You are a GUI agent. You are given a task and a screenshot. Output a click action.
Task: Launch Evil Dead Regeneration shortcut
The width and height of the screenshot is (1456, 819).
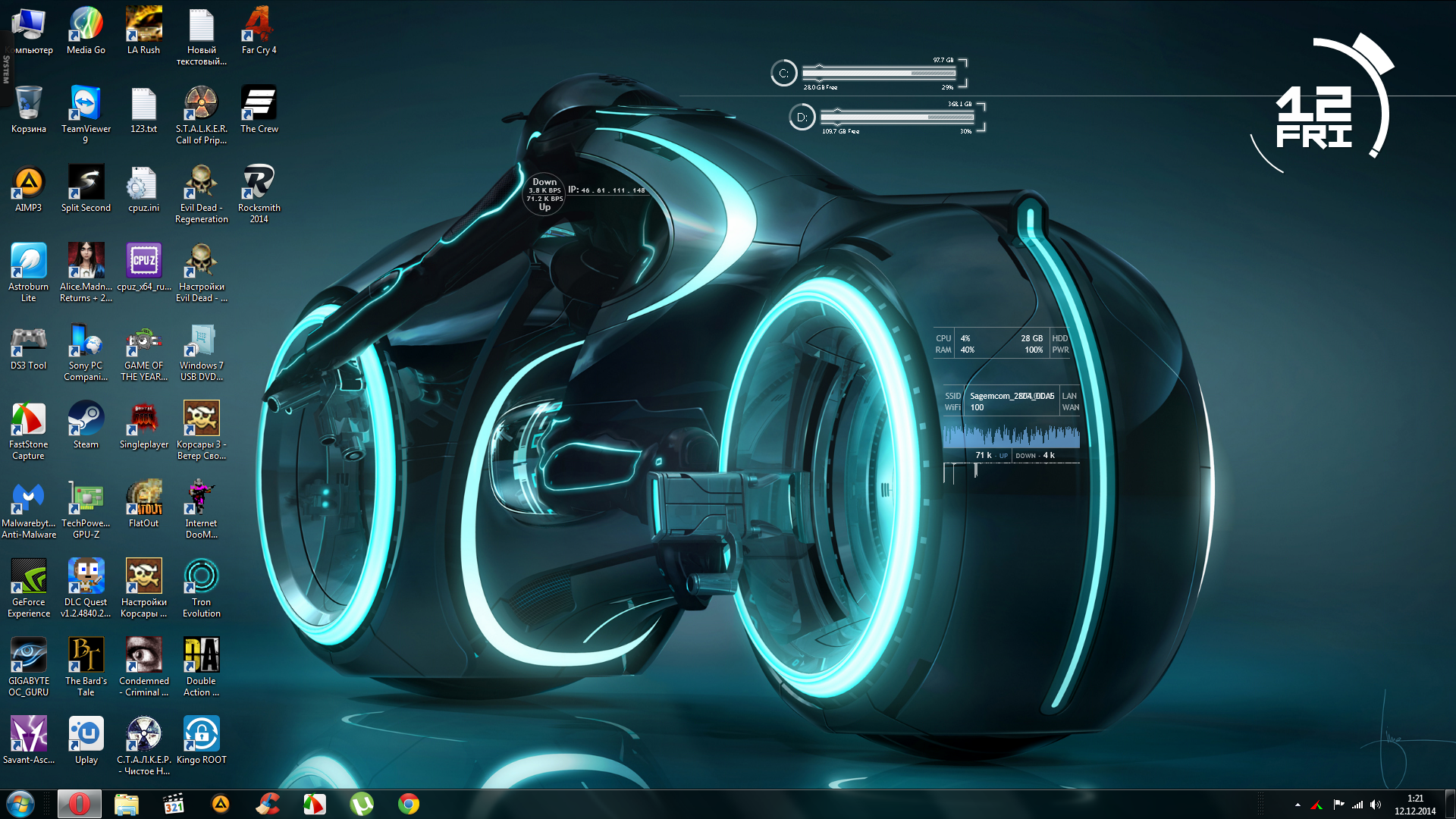tap(201, 195)
